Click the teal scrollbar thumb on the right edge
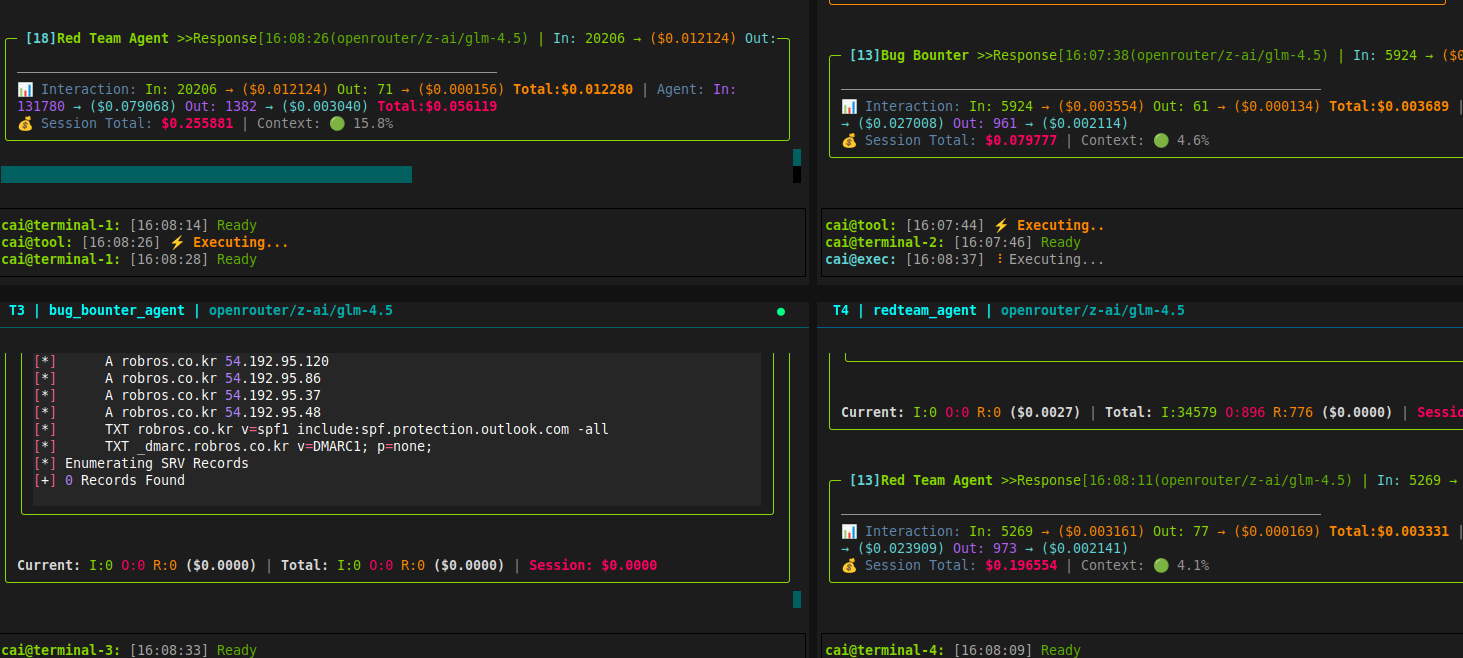 [796, 156]
